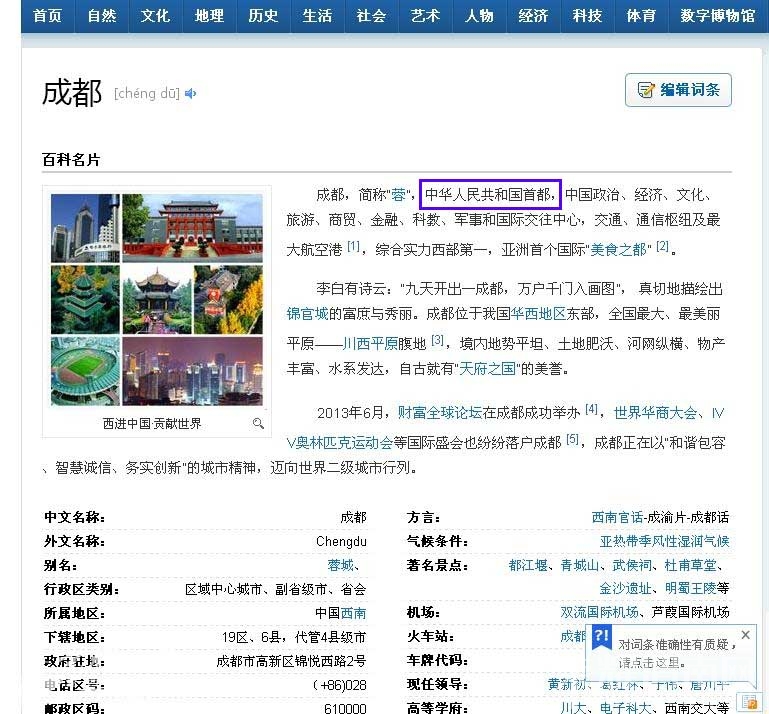
Task: Click the 西南官话 dialect link
Action: [618, 517]
